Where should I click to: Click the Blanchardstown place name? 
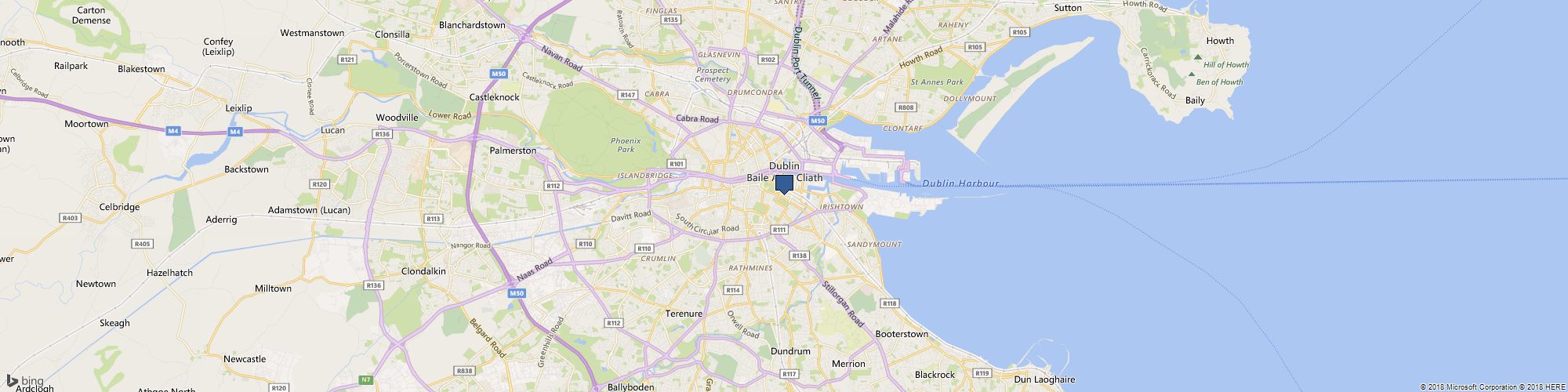472,25
